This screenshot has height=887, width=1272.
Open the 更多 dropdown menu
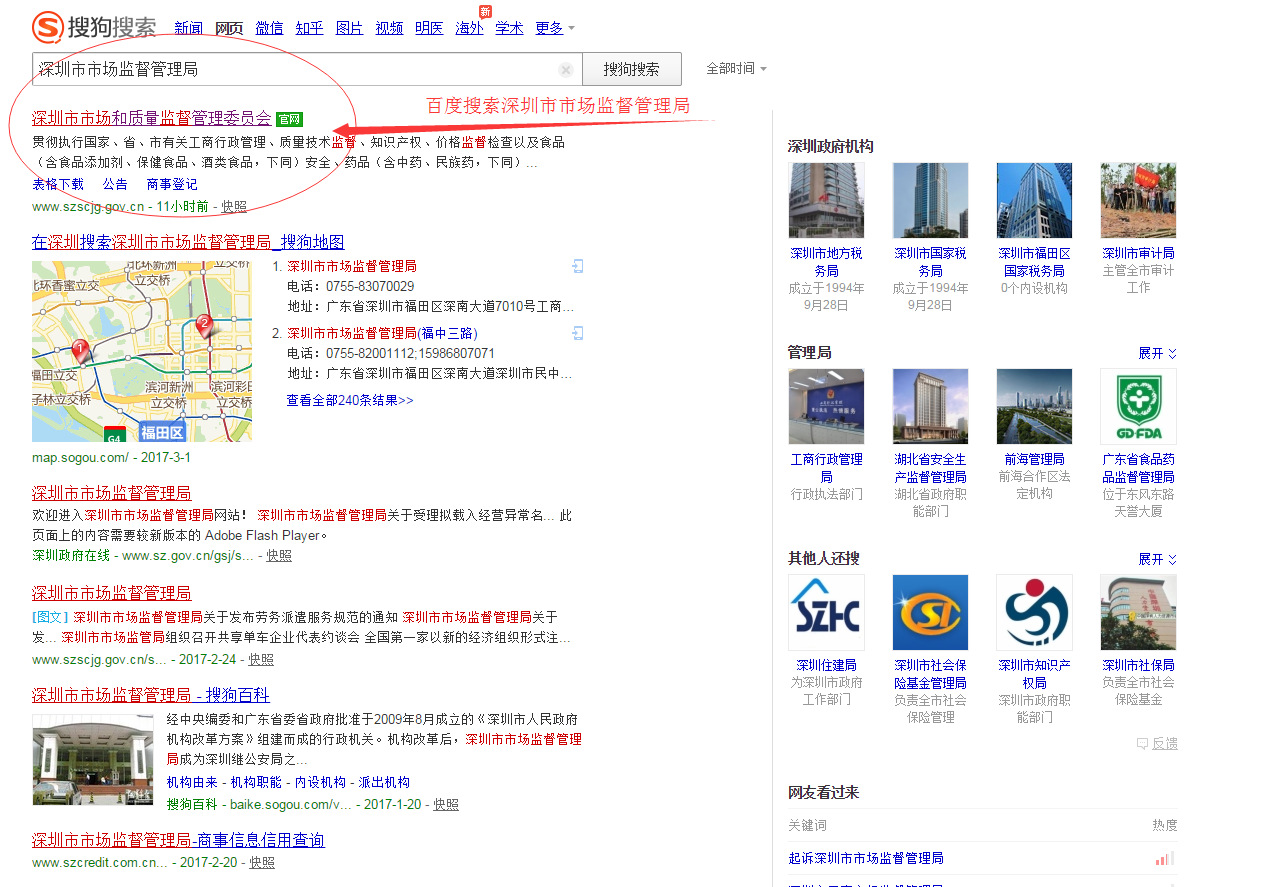click(x=555, y=28)
